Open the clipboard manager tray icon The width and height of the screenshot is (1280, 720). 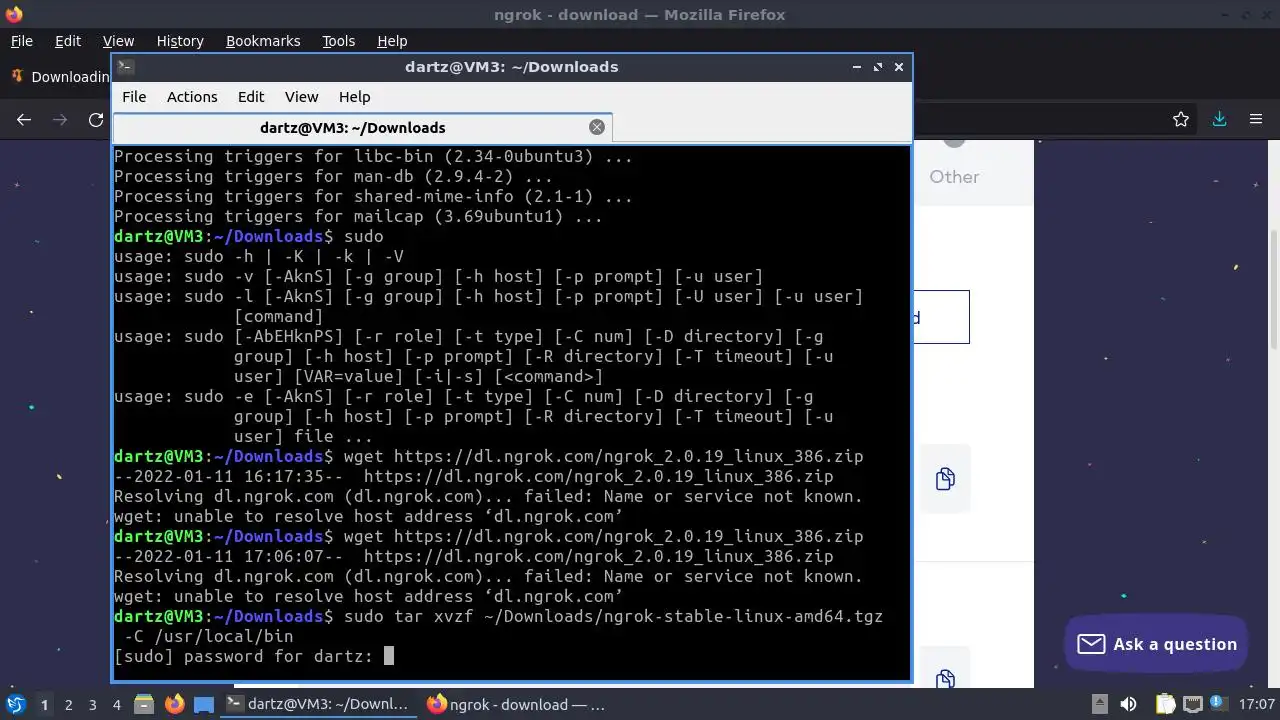point(1165,704)
